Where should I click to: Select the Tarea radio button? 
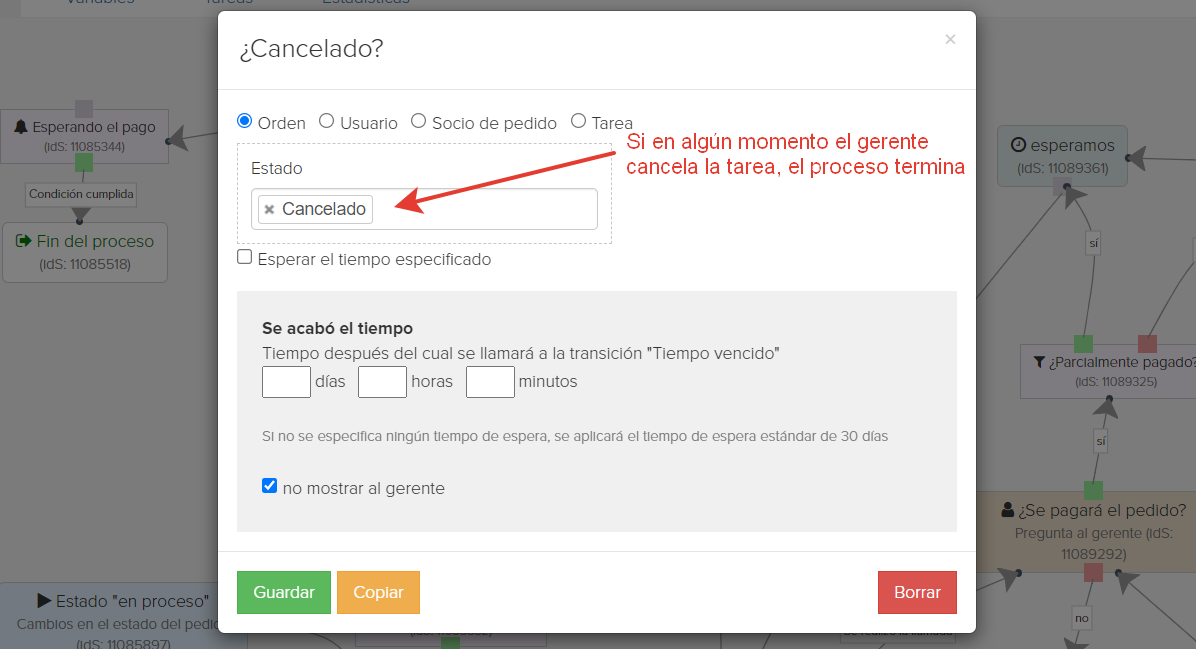[578, 121]
